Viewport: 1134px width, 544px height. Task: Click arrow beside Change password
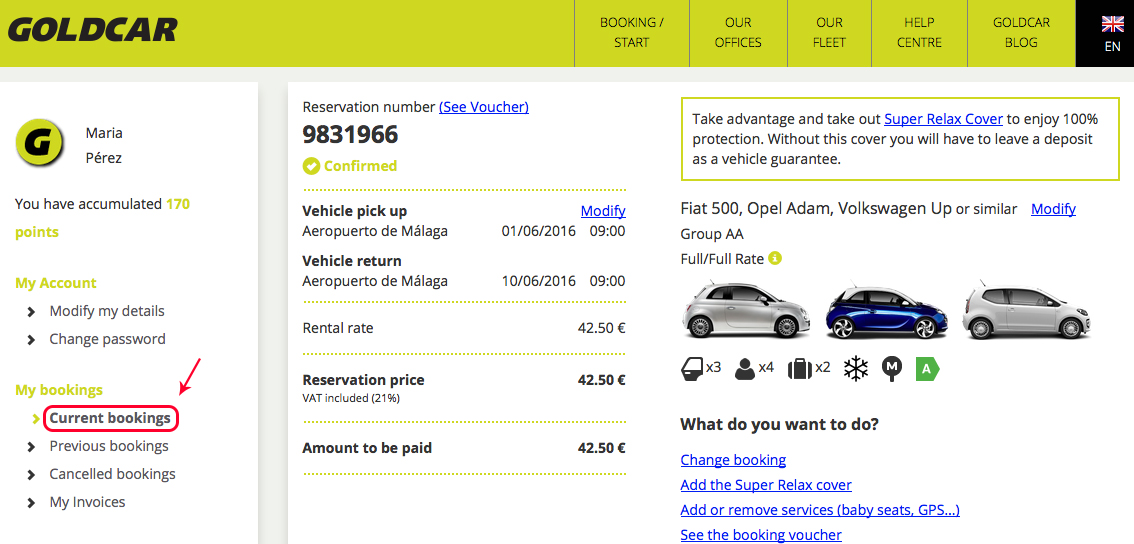pyautogui.click(x=31, y=340)
